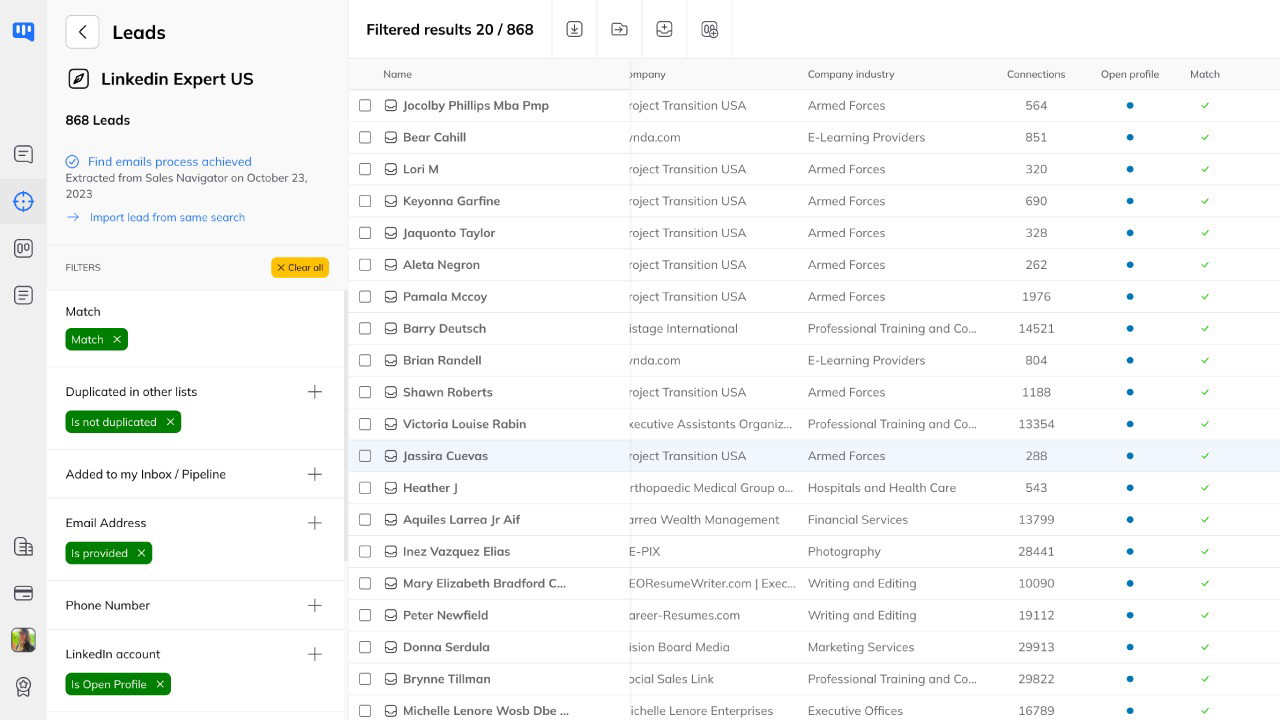Image resolution: width=1280 pixels, height=720 pixels.
Task: Open the Leads target icon in sidebar
Action: [x=23, y=201]
